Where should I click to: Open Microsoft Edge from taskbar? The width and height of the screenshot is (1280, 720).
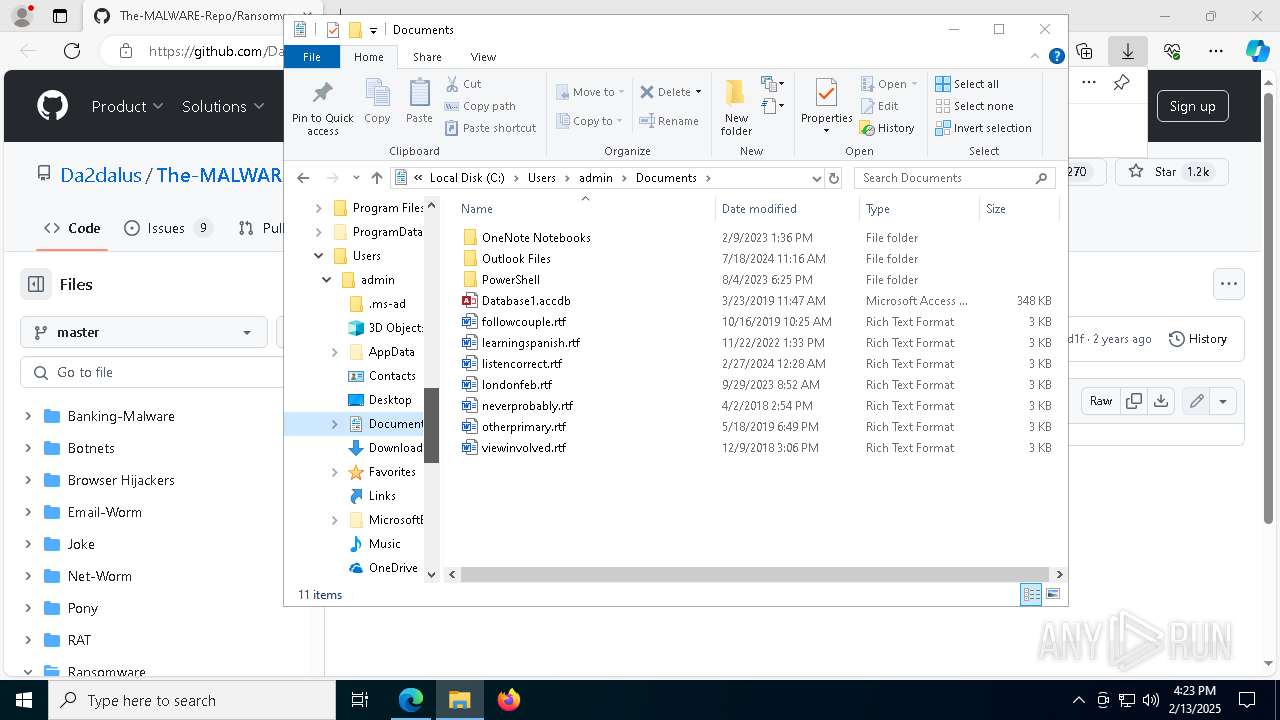(x=411, y=700)
